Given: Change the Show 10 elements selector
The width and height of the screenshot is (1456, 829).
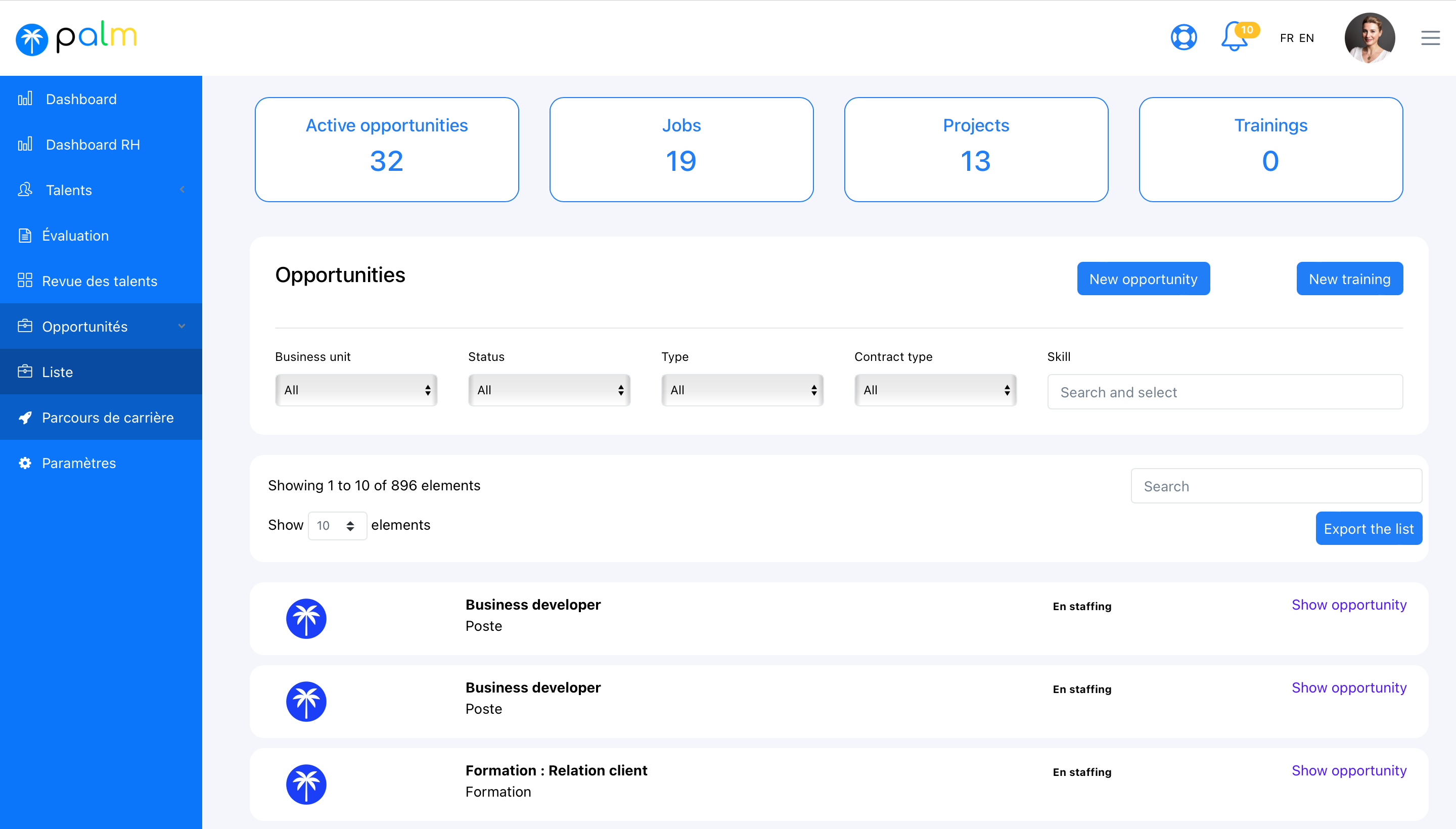Looking at the screenshot, I should 337,526.
